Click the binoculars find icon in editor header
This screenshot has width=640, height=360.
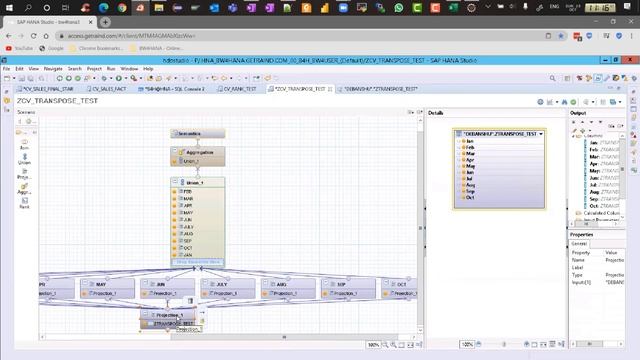[564, 102]
